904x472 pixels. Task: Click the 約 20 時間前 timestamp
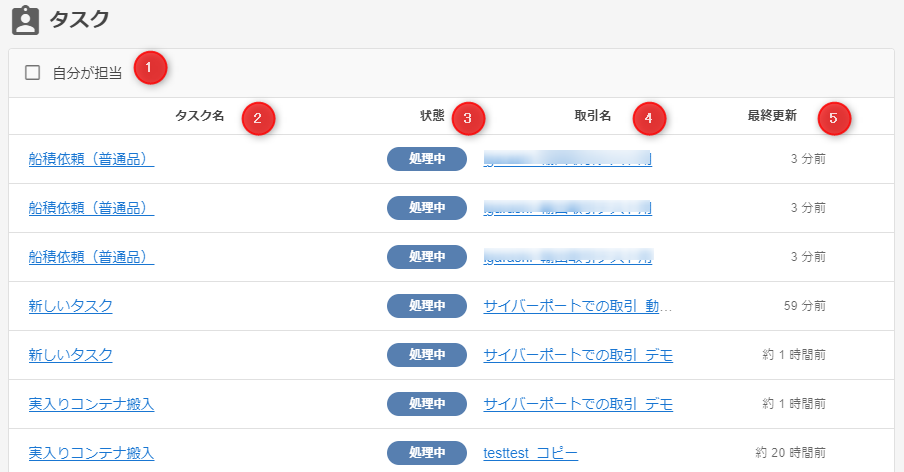(790, 453)
